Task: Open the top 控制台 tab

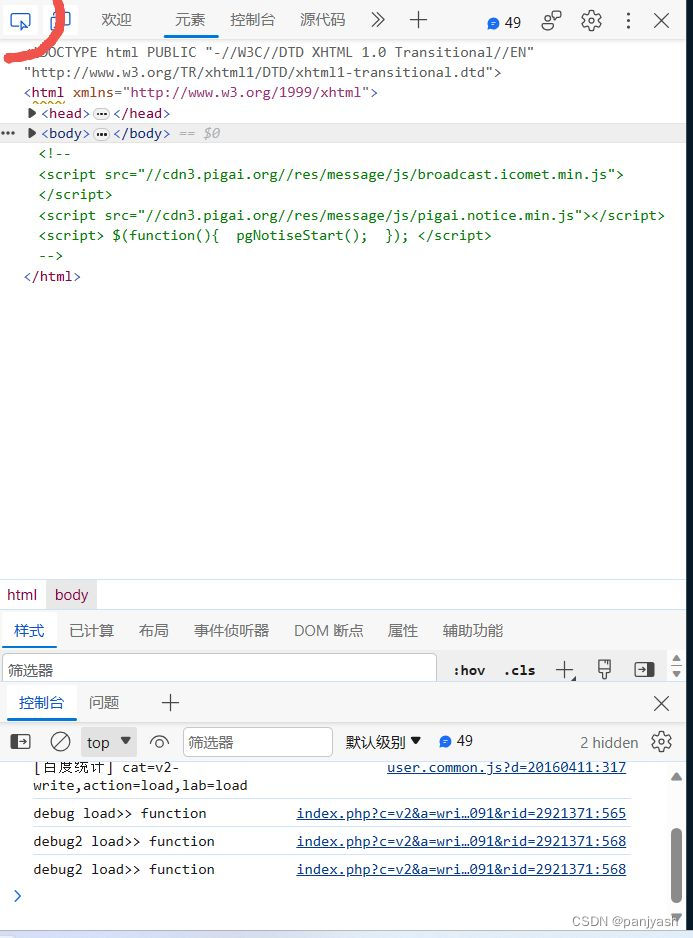Action: point(253,20)
